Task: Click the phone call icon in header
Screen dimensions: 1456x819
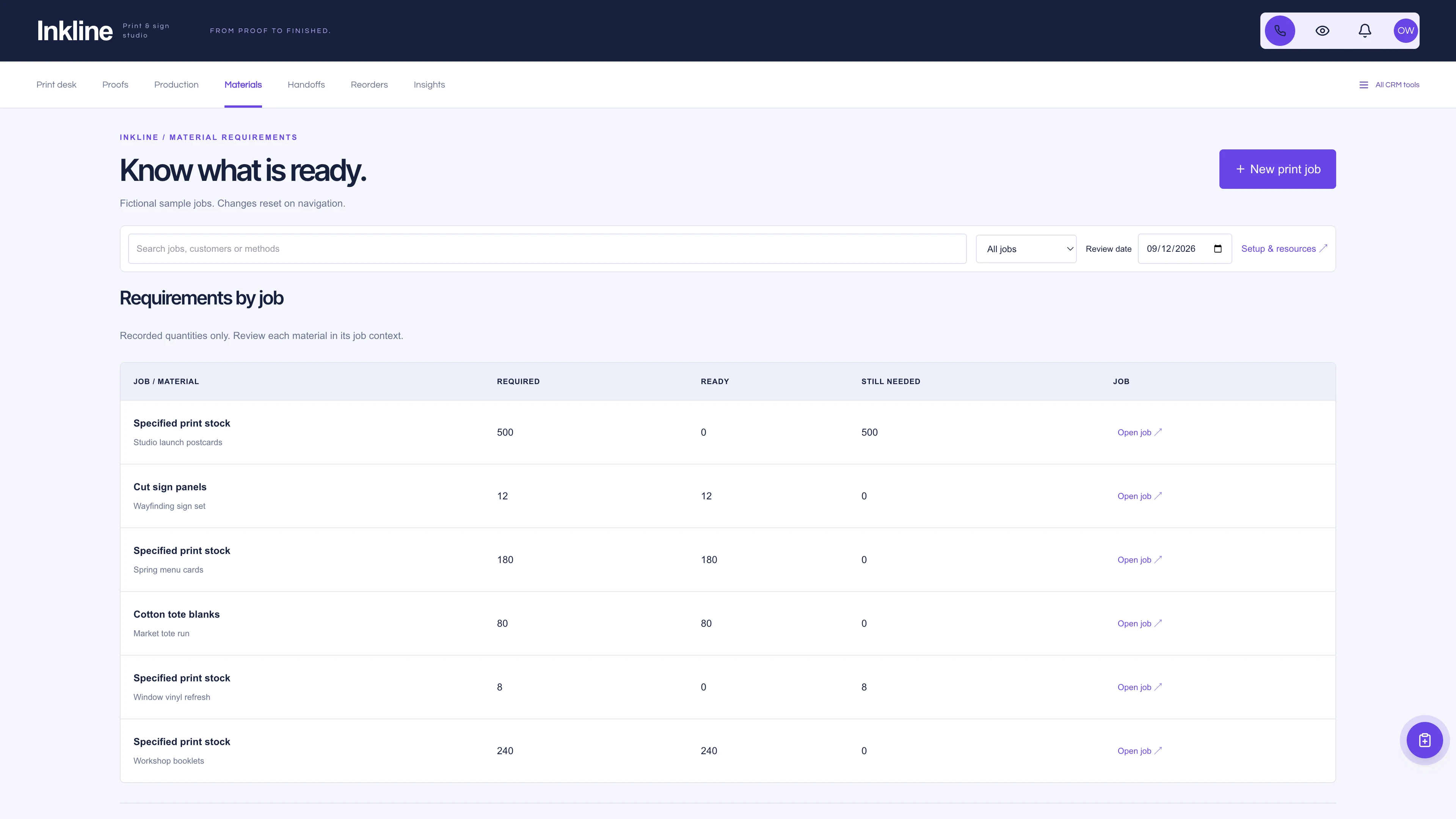Action: tap(1280, 30)
